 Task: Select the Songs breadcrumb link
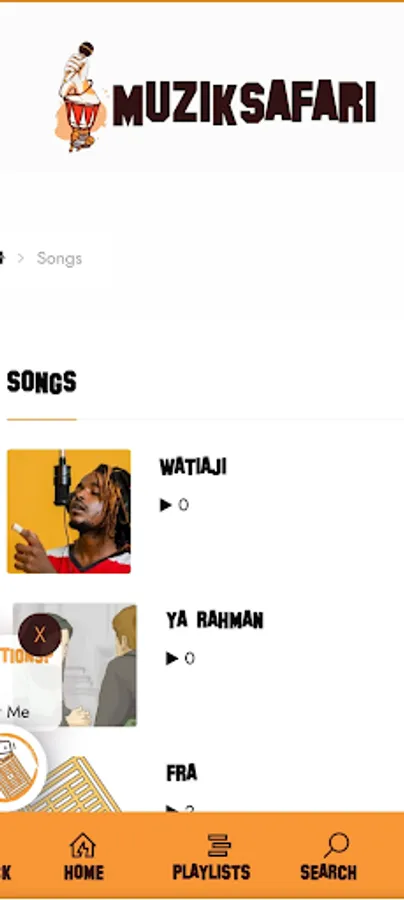tap(59, 258)
